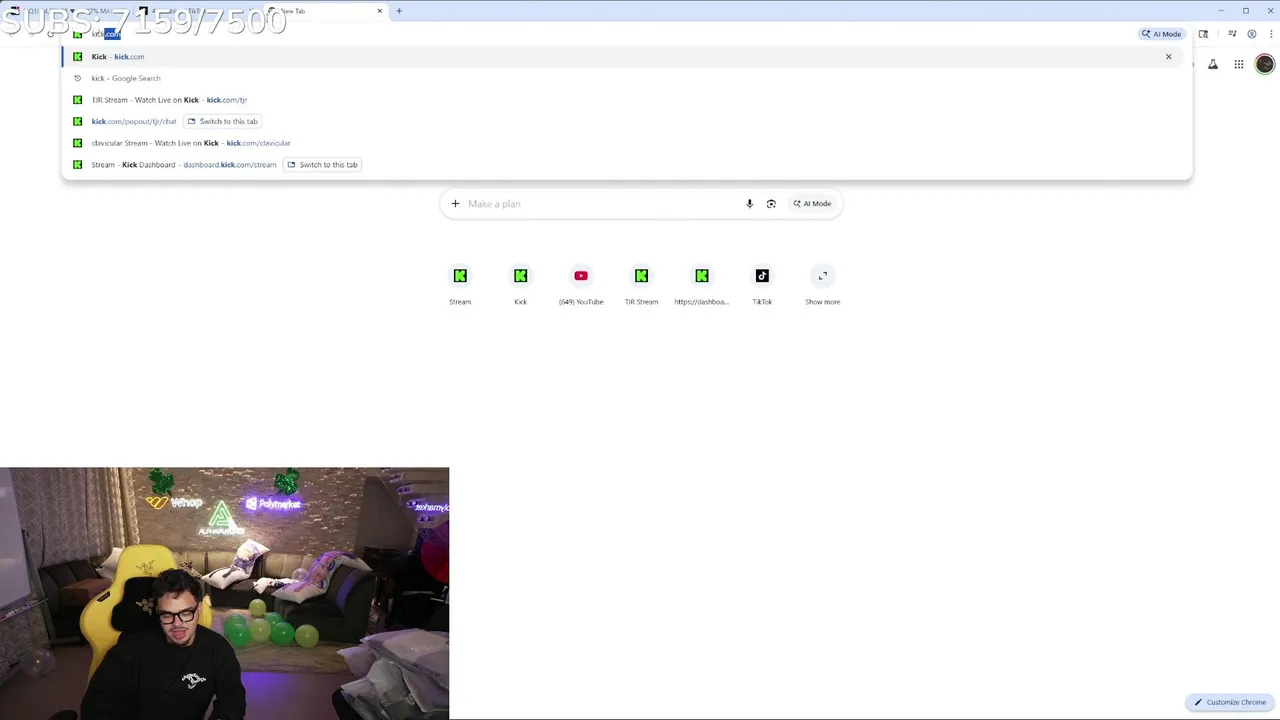Close the New Tab tab
Screen dimensions: 1280x720
[x=380, y=11]
